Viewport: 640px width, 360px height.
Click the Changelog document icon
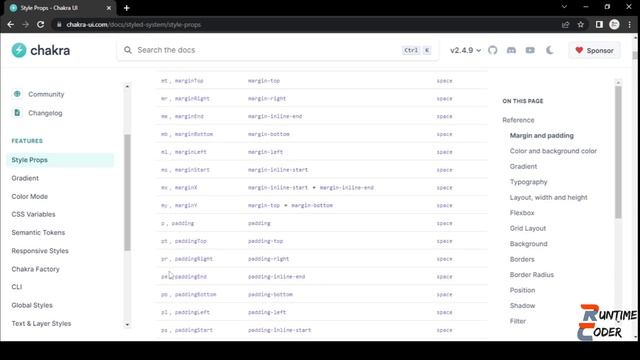pos(17,113)
